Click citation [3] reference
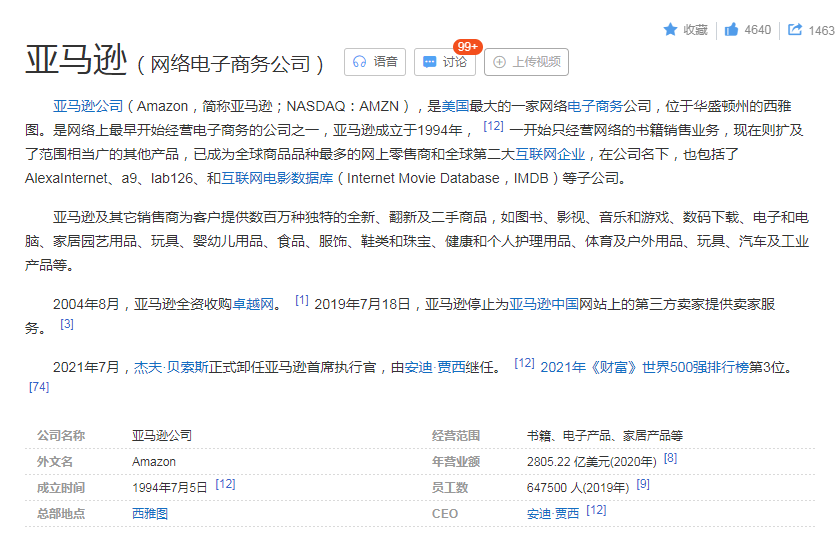This screenshot has width=838, height=545. point(67,323)
